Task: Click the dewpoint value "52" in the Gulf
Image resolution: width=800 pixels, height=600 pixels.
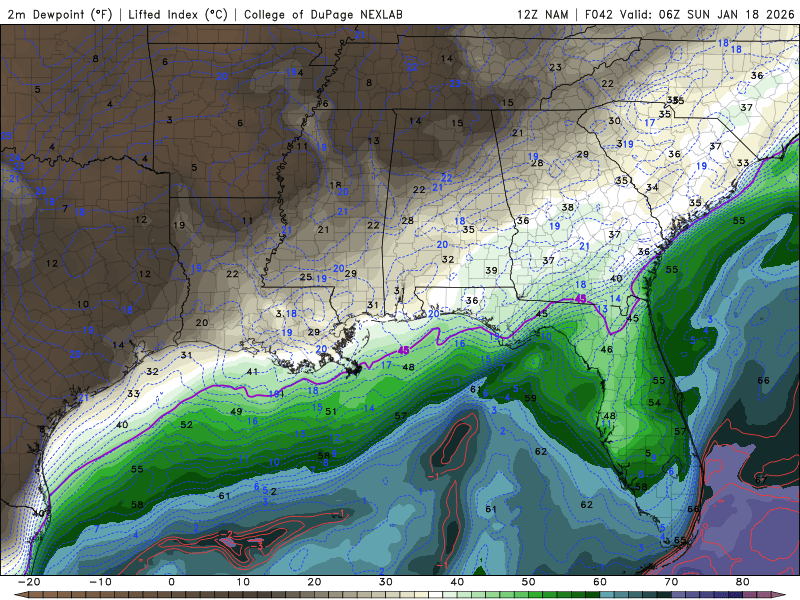Action: [187, 424]
